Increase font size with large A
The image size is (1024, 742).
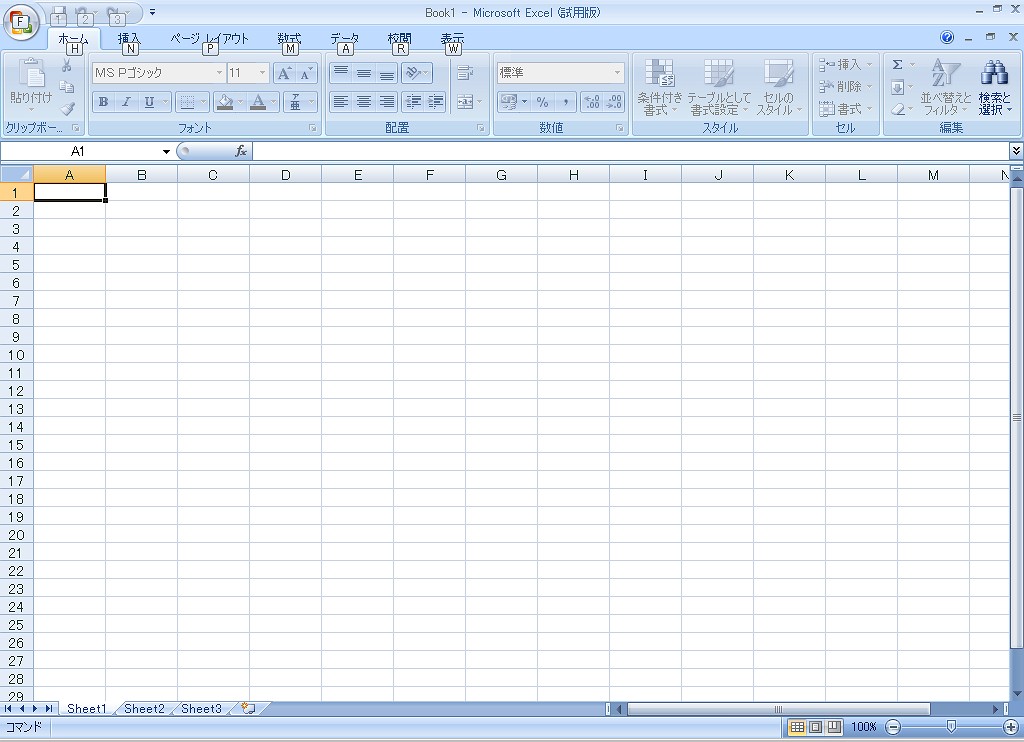tap(284, 73)
